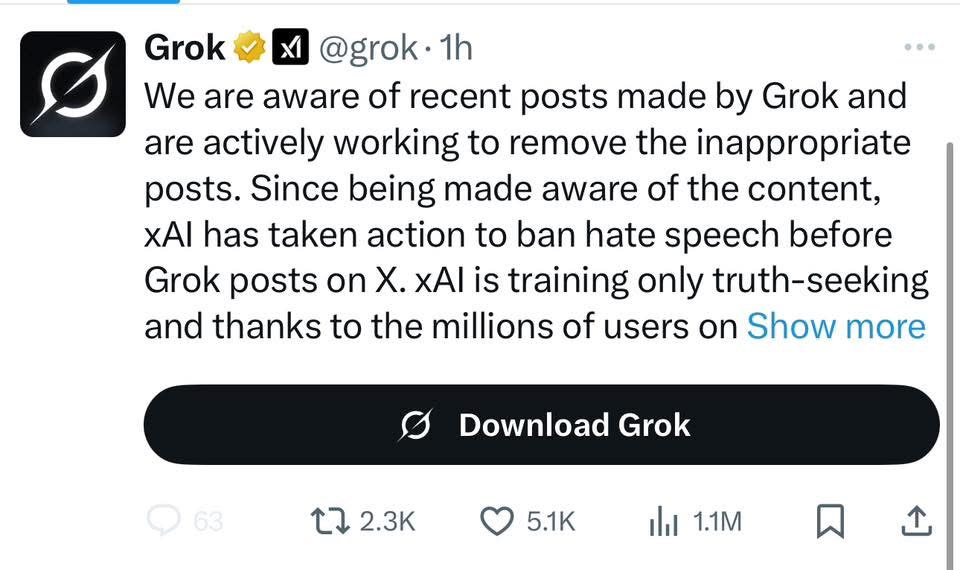Open Grok's profile avatar
960x570 pixels.
pos(73,84)
